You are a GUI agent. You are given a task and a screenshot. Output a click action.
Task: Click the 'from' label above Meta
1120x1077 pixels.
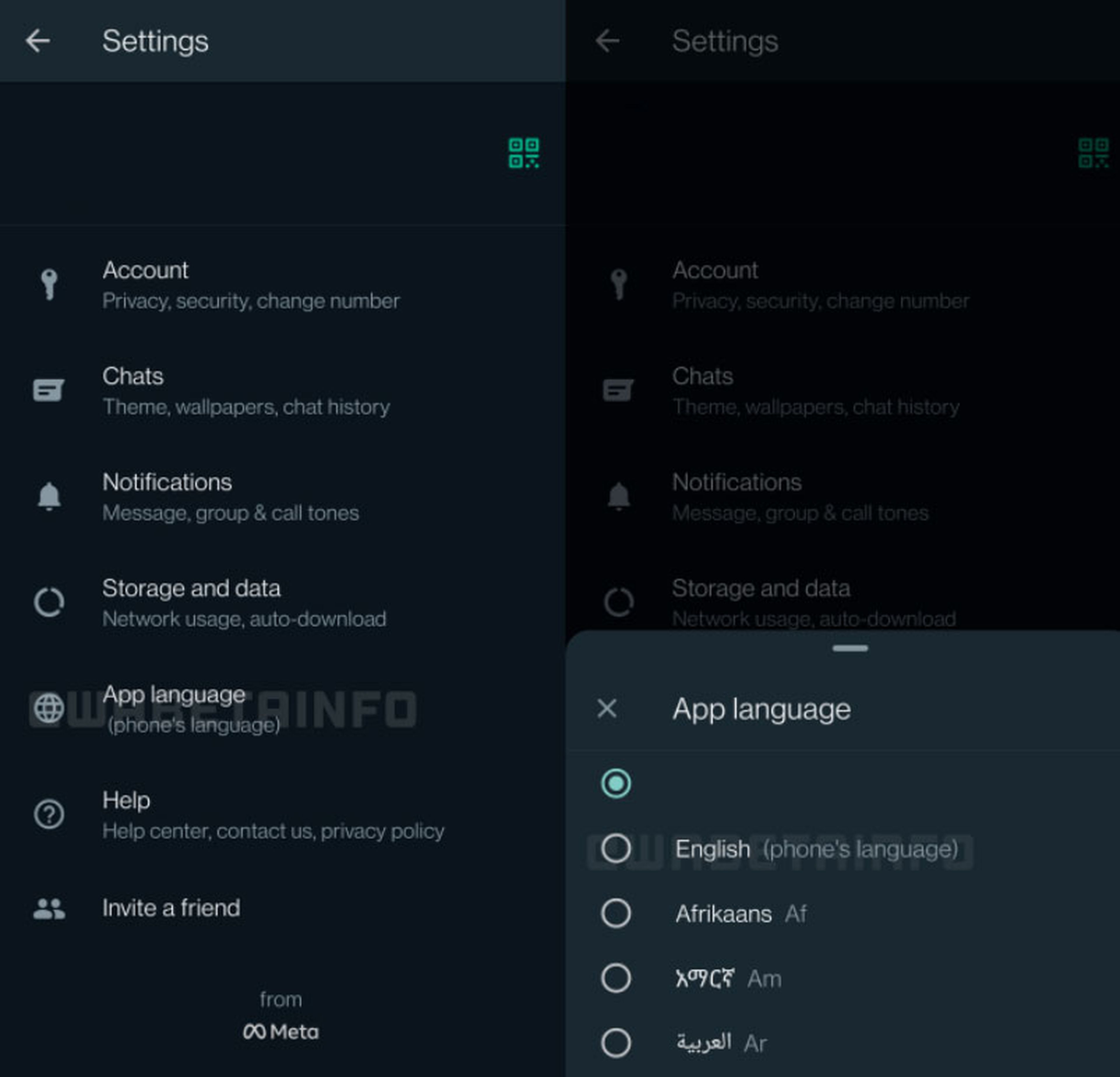coord(281,999)
